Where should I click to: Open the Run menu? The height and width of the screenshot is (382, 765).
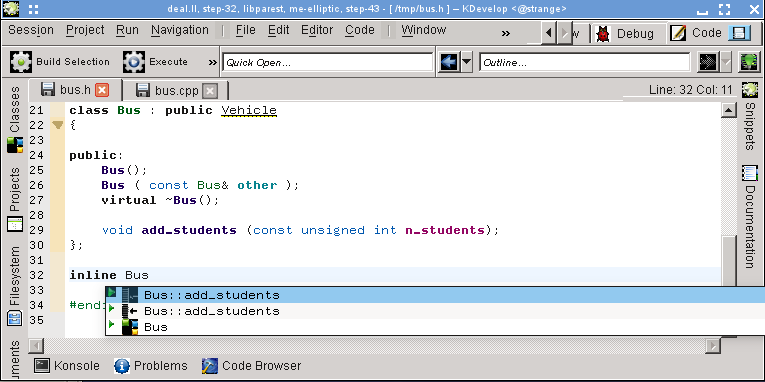127,30
